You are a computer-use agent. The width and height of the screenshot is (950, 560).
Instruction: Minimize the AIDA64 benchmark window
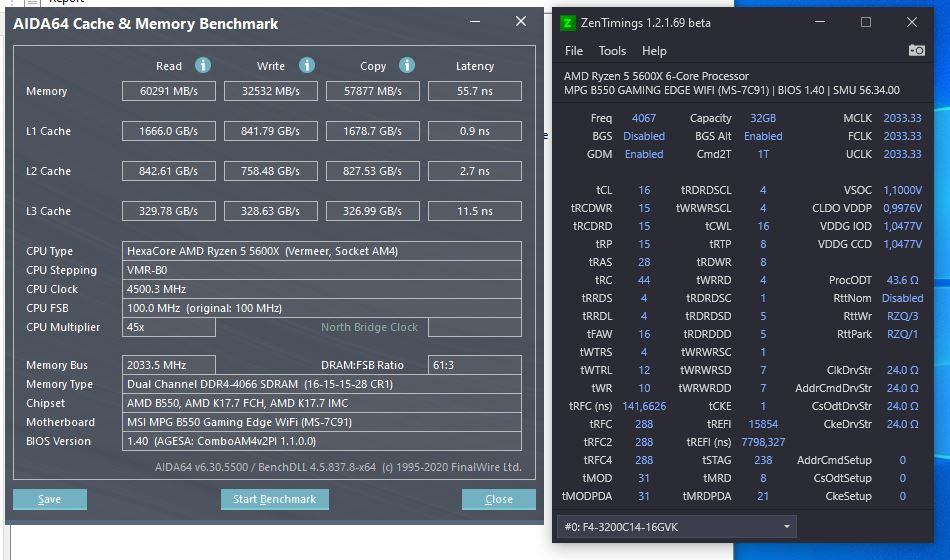(x=475, y=22)
